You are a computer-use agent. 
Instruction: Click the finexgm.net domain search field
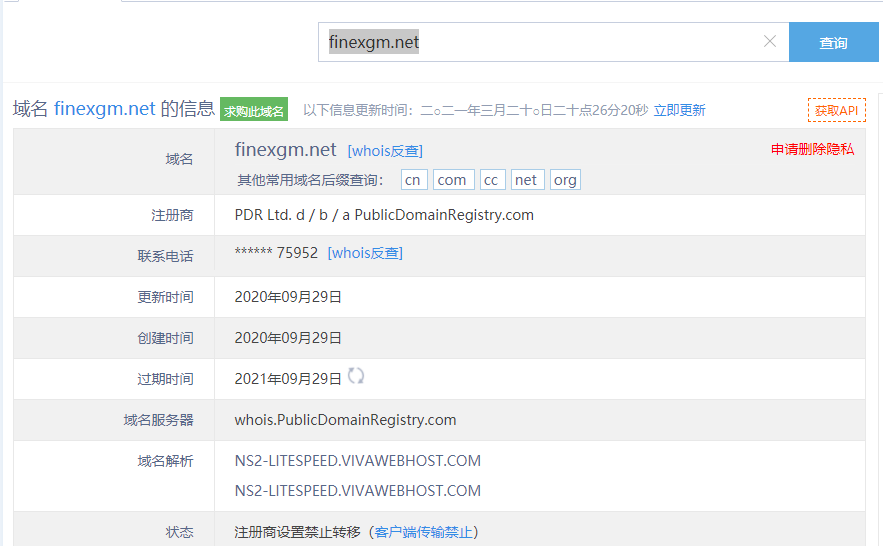(x=540, y=42)
